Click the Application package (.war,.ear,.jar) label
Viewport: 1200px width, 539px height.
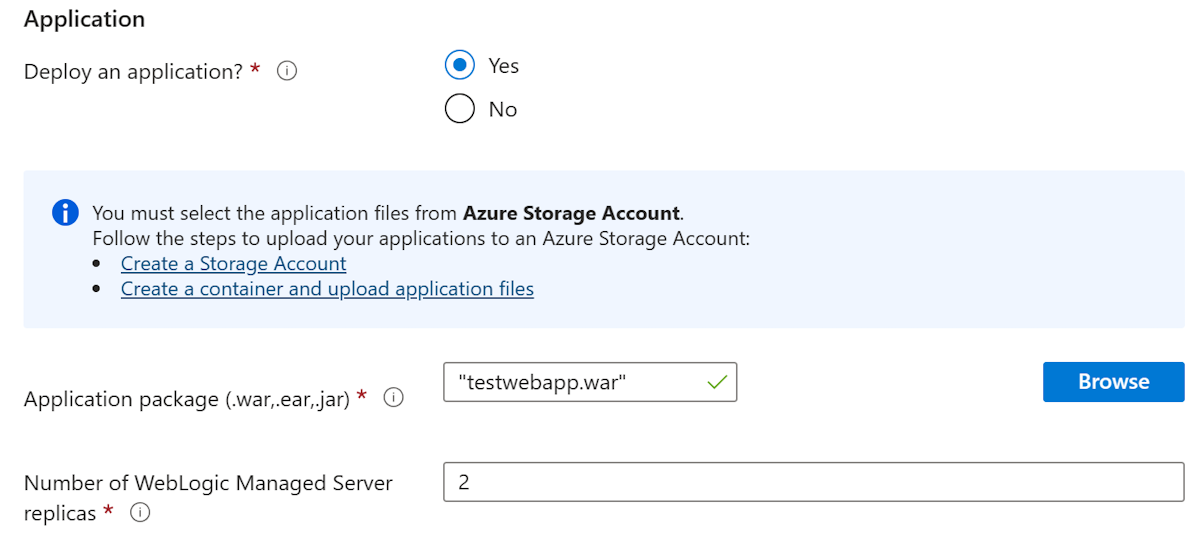(x=186, y=399)
